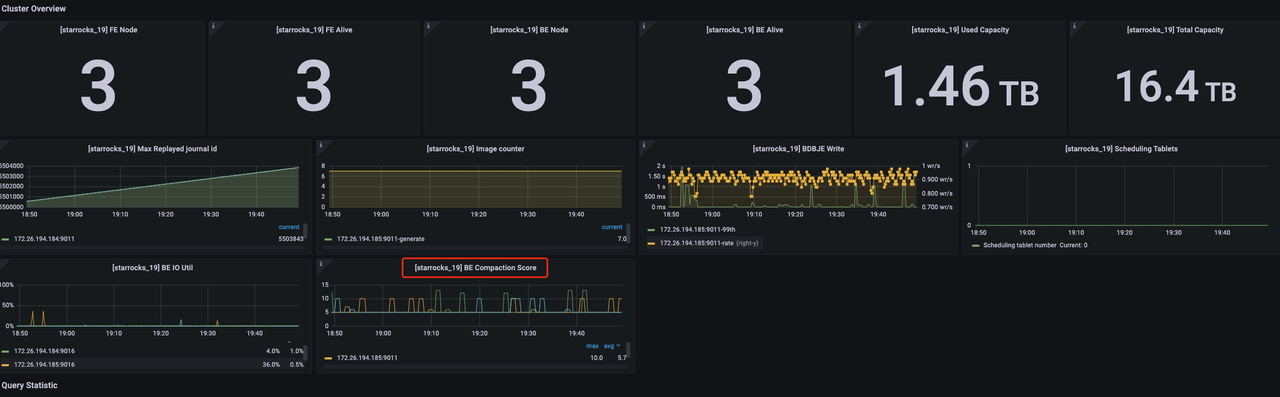Click the yellow swatch for 172.26.194.185:9016
Viewport: 1280px width, 397px height.
click(x=5, y=364)
